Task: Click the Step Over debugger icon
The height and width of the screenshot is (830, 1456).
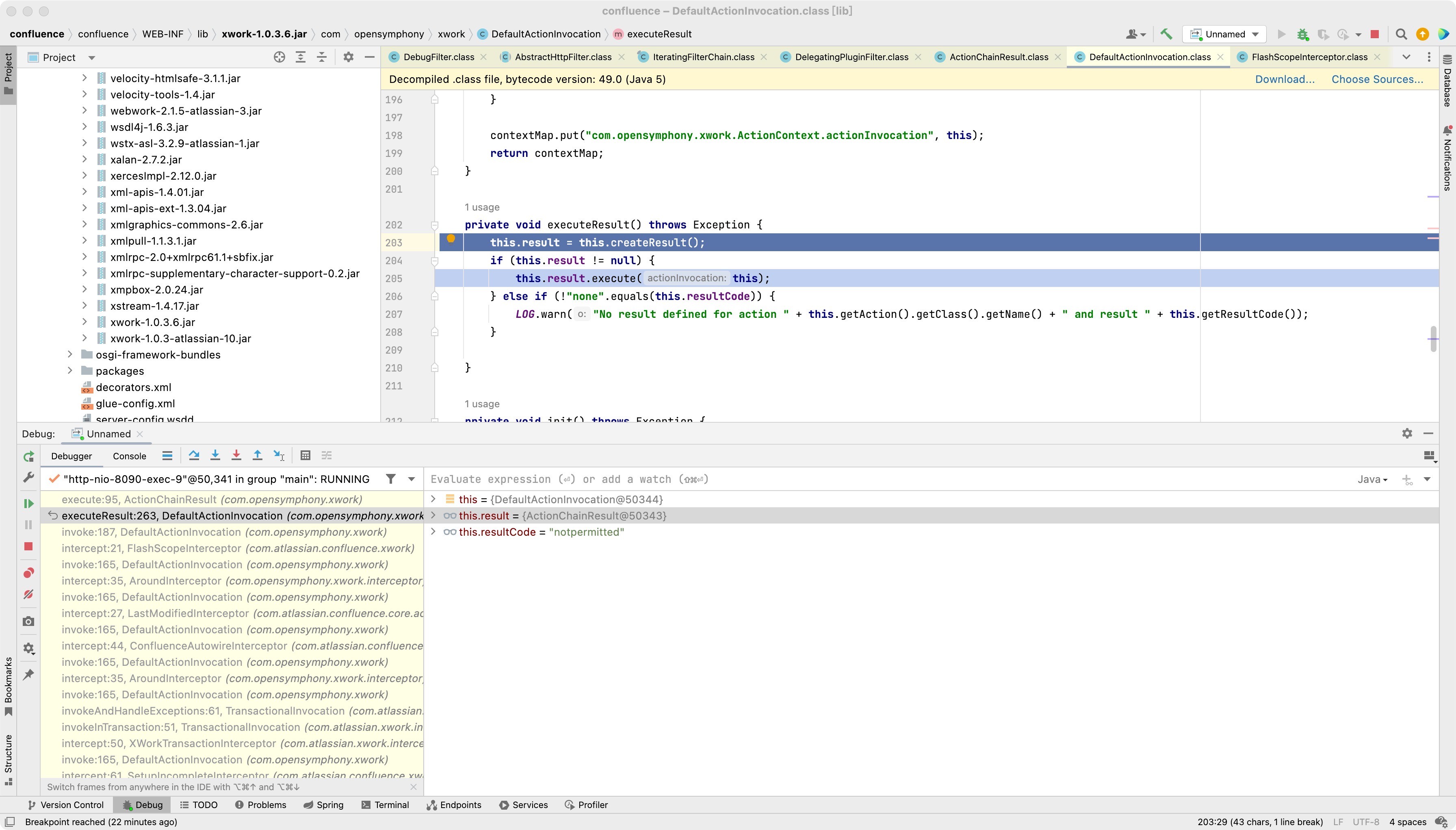Action: tap(194, 456)
